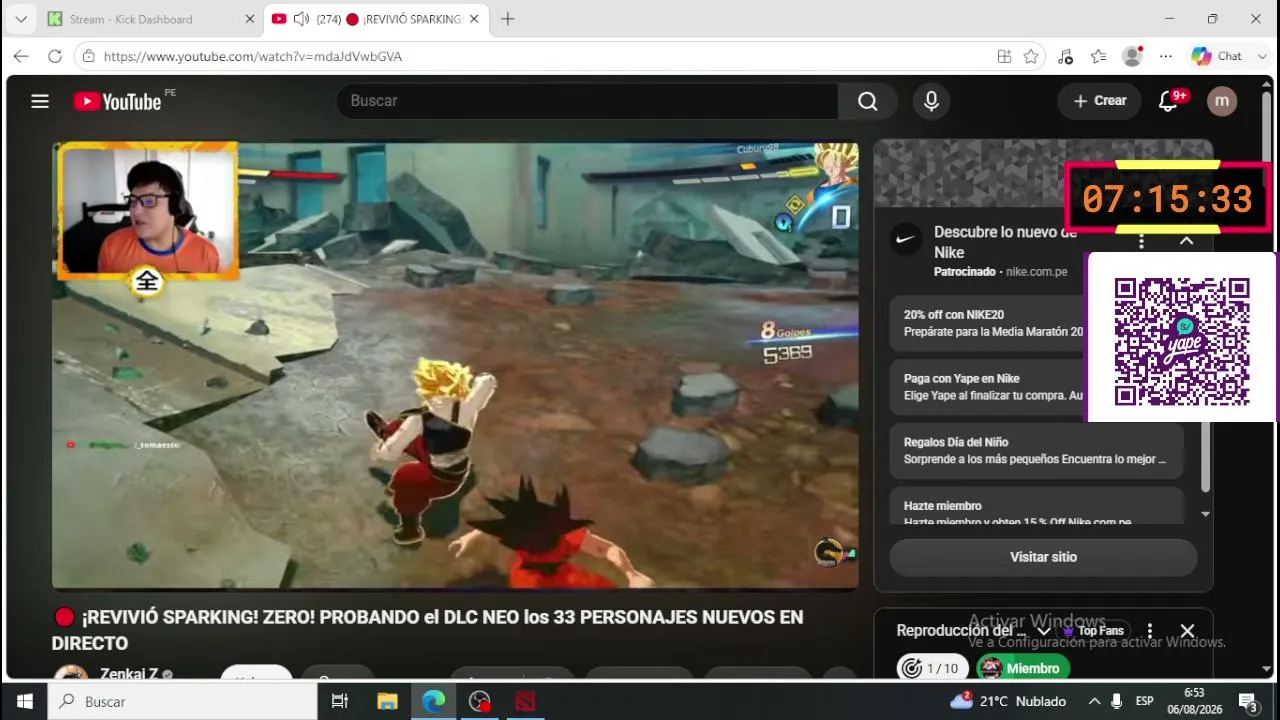Go to YouTube home via logo
Image resolution: width=1280 pixels, height=720 pixels.
click(x=118, y=101)
